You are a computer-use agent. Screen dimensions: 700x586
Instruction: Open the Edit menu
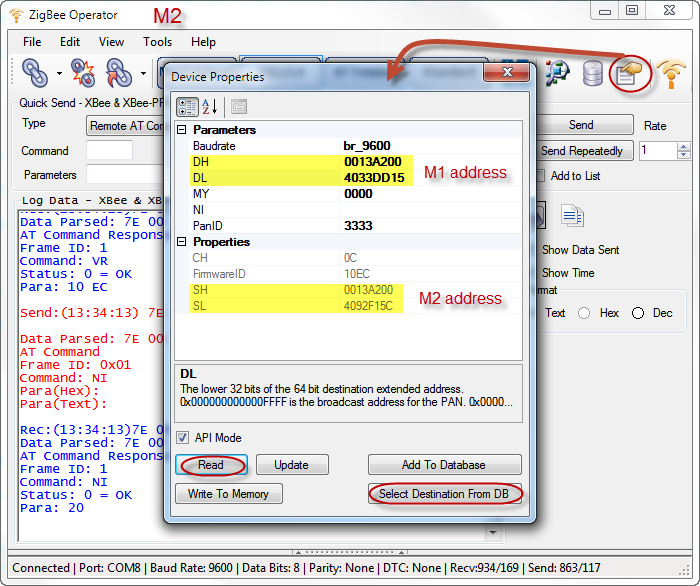click(x=70, y=42)
